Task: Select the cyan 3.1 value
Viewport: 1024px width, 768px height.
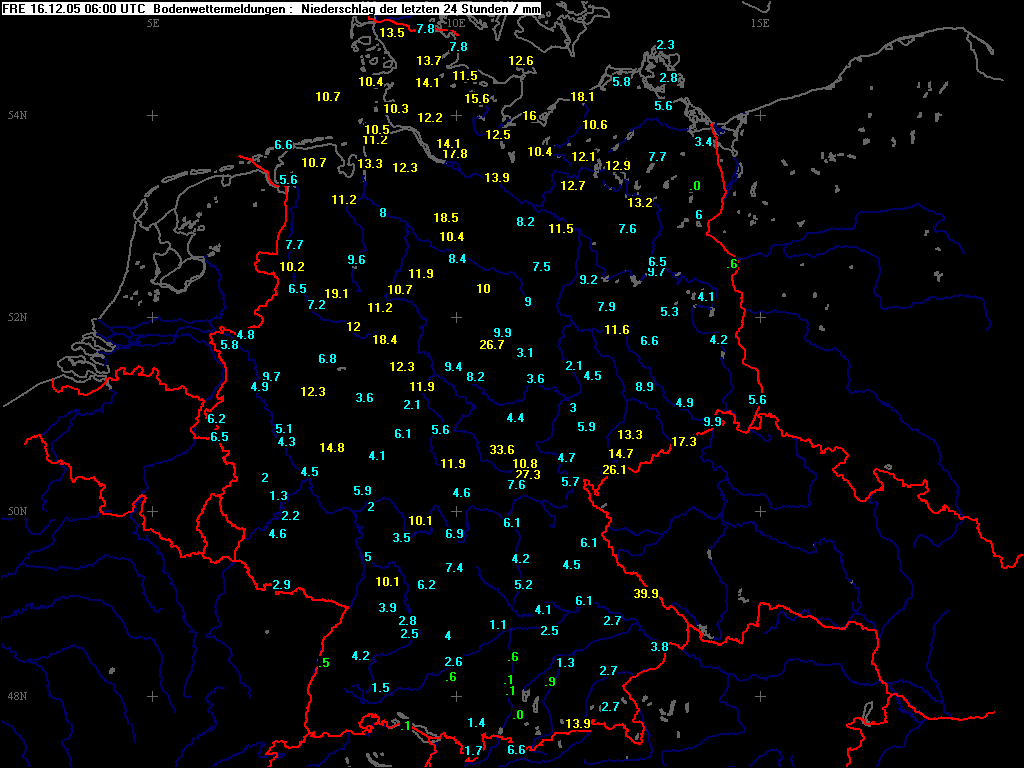Action: point(525,353)
